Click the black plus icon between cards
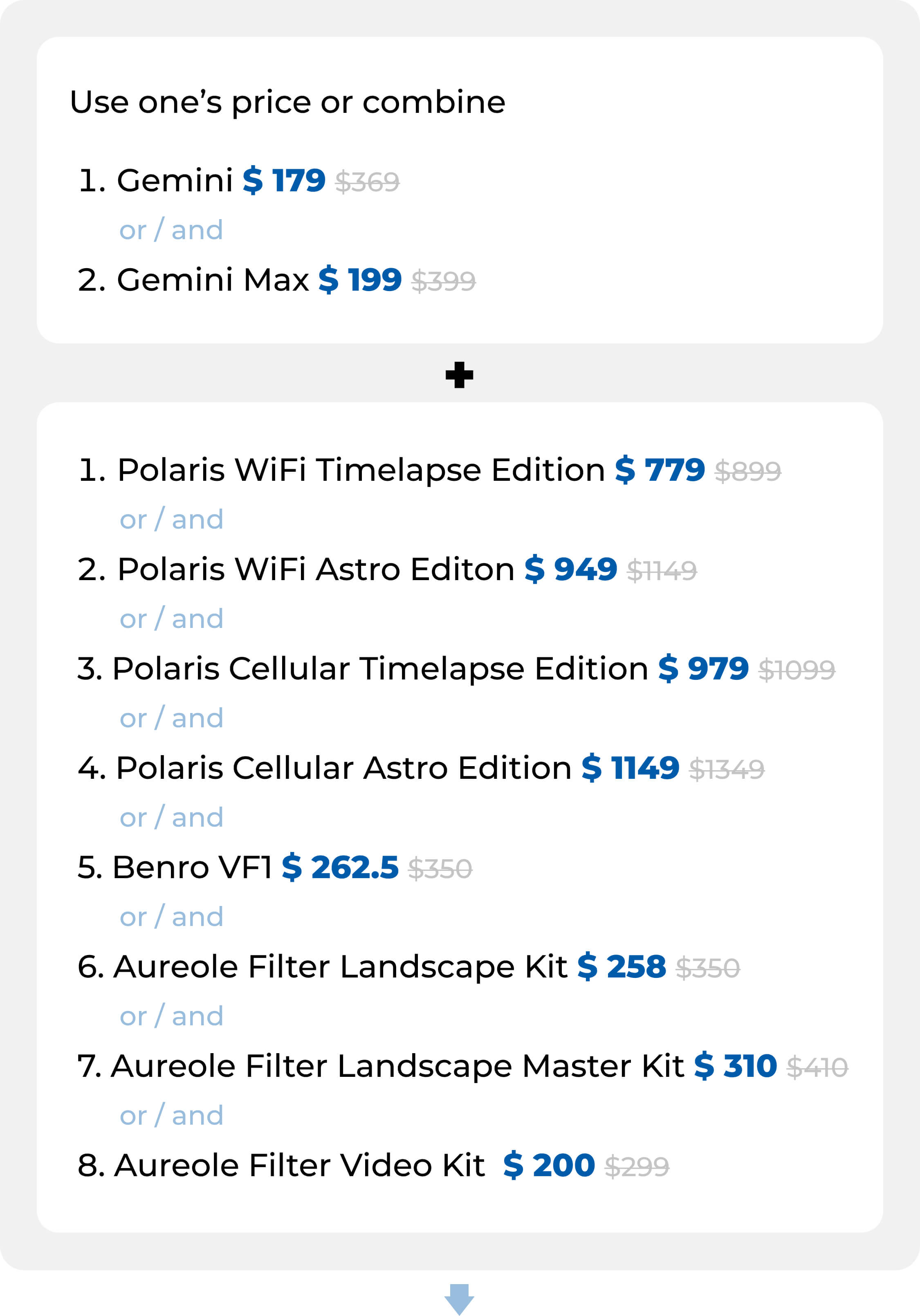Image resolution: width=920 pixels, height=1316 pixels. [x=459, y=375]
